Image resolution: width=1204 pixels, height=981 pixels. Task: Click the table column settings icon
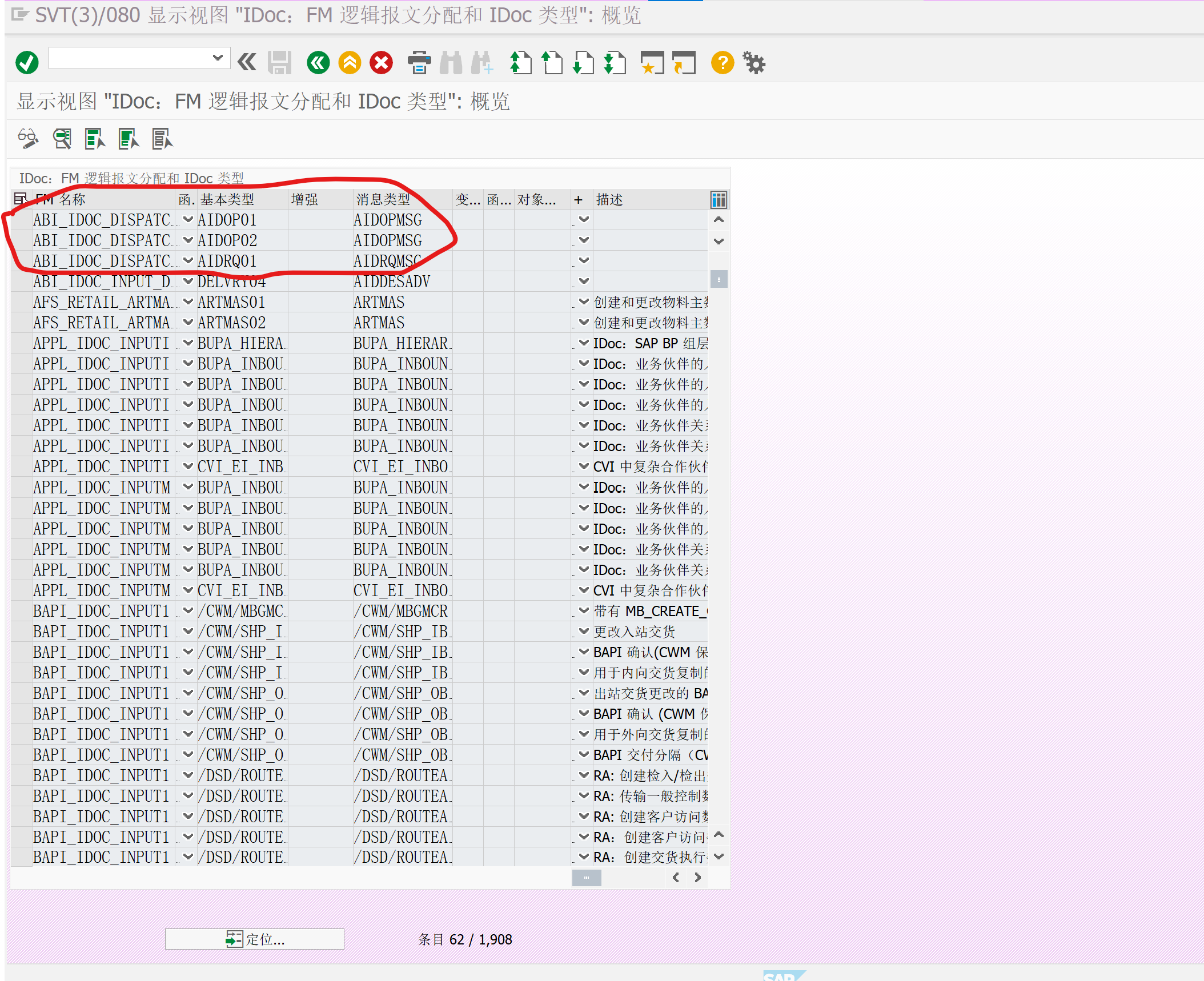[719, 199]
